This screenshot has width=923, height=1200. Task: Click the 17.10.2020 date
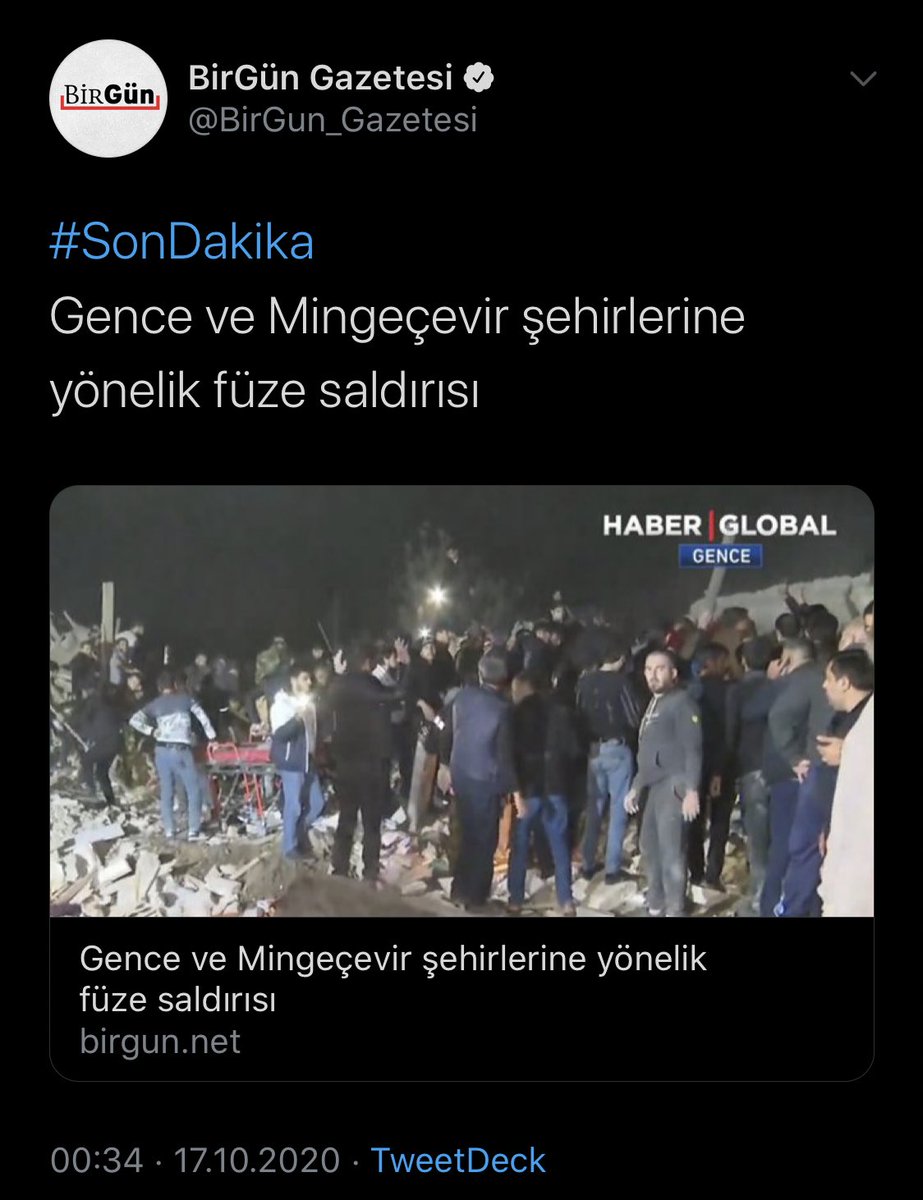coord(257,1160)
